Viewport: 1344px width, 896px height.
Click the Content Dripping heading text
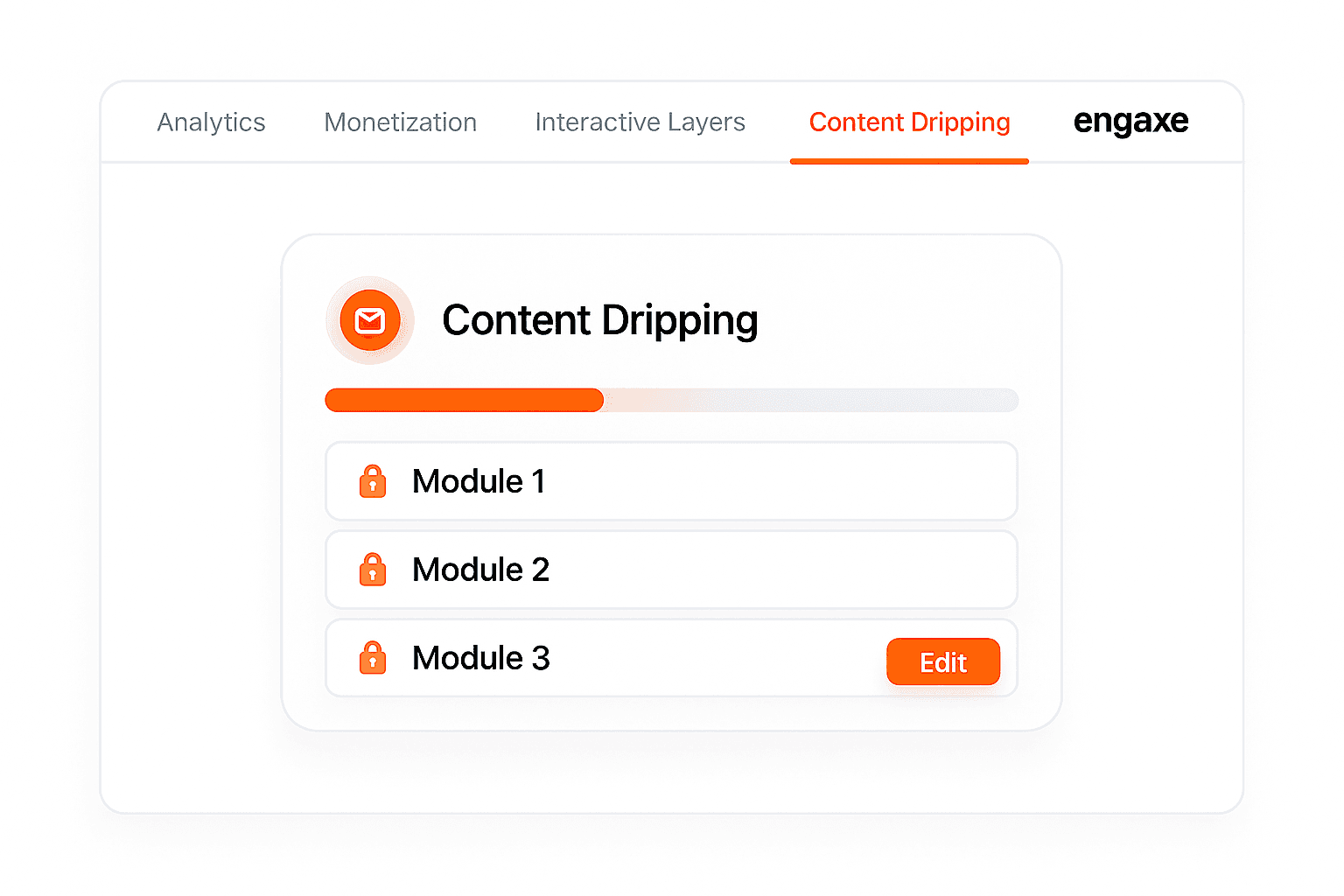click(599, 320)
